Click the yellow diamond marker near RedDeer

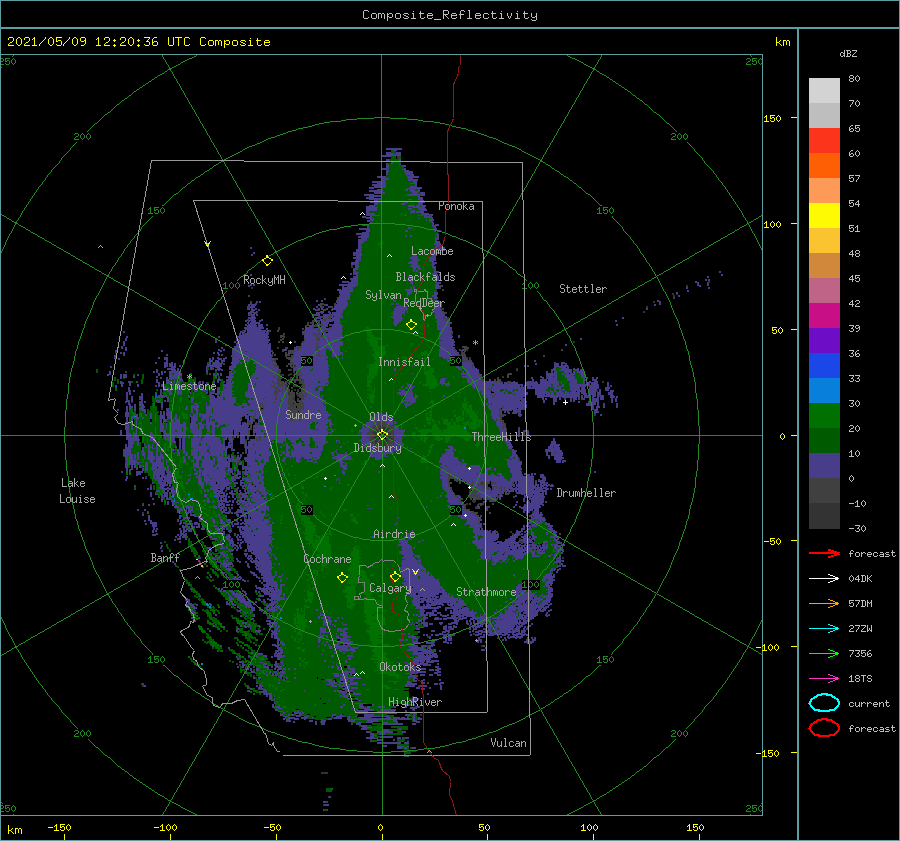point(411,325)
